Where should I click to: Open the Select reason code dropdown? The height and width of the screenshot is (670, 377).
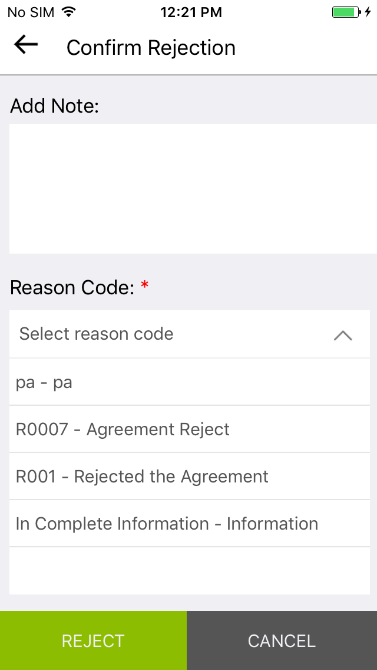click(189, 334)
